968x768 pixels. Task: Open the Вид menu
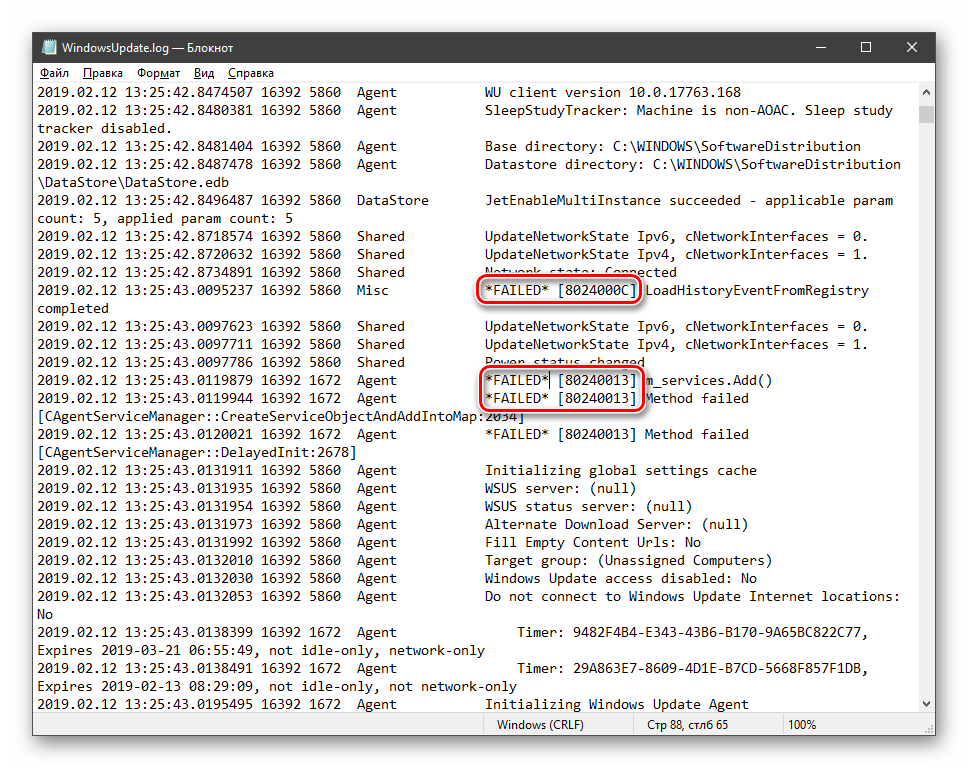204,73
